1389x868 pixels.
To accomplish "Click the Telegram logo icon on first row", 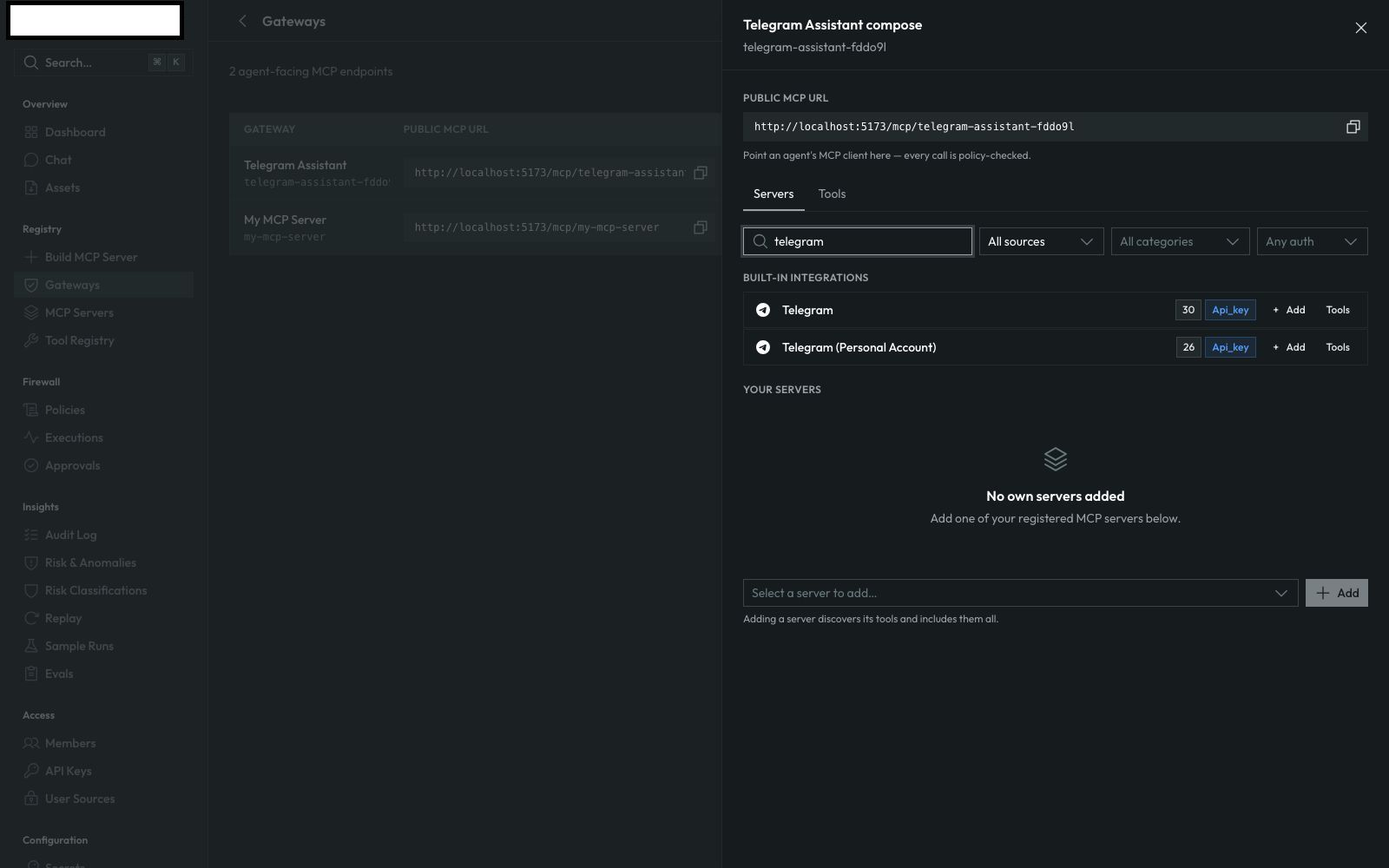I will tap(763, 310).
